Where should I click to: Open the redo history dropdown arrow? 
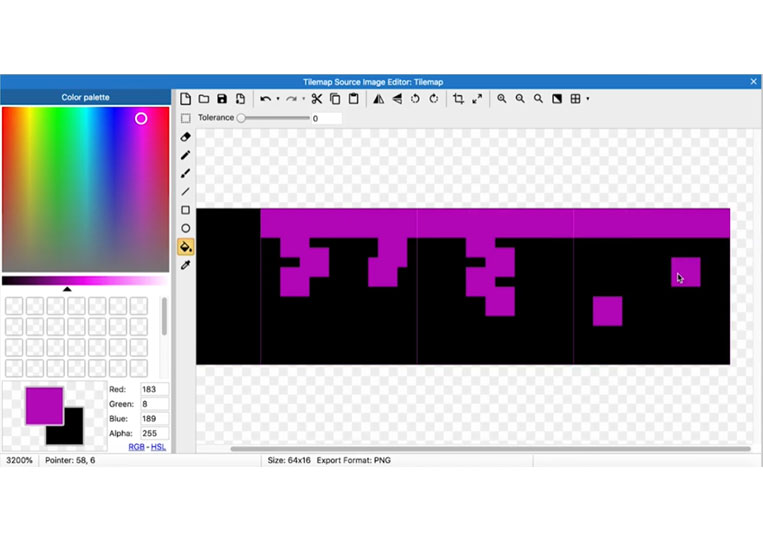(303, 99)
